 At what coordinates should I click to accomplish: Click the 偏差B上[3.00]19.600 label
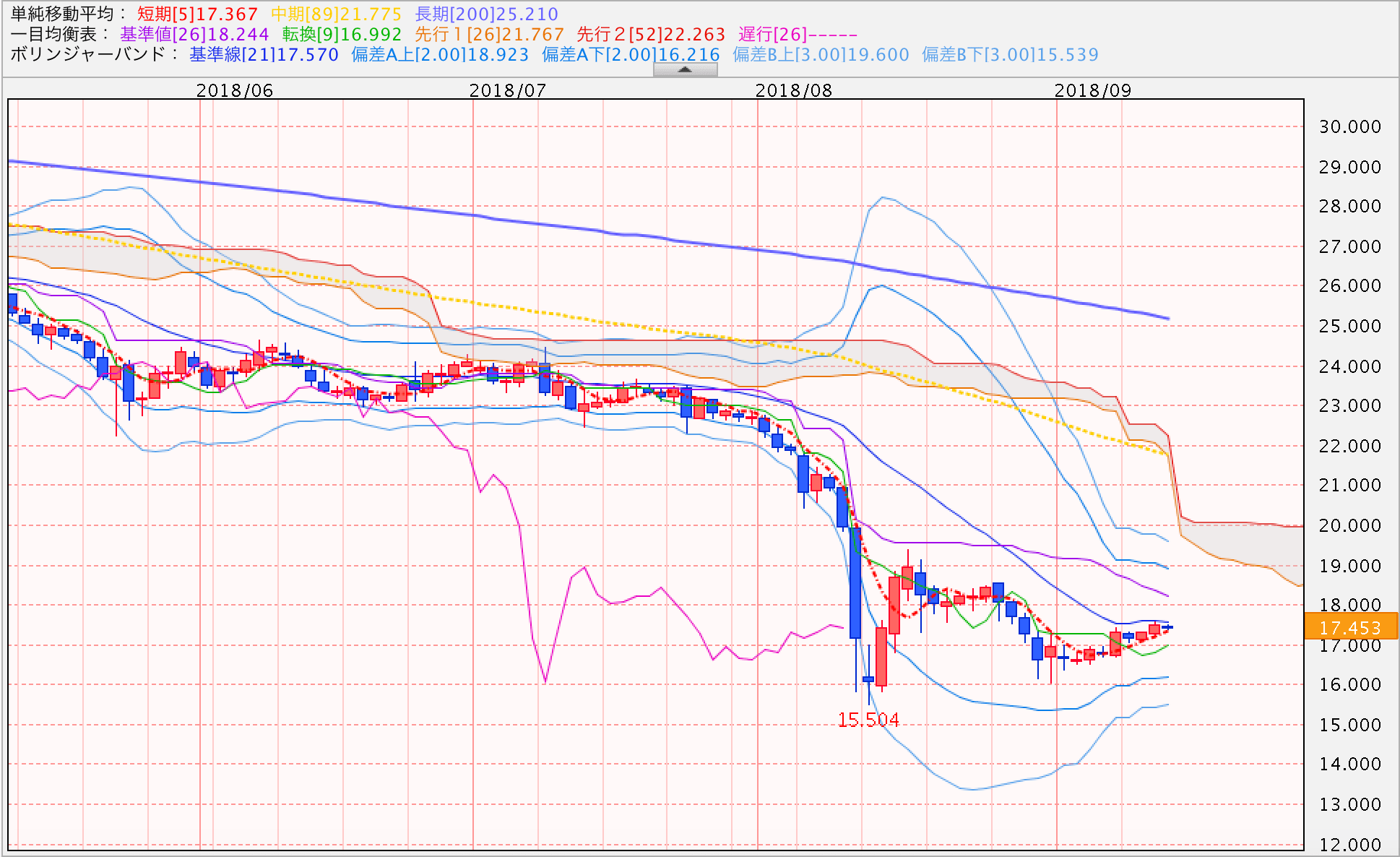coord(821,55)
